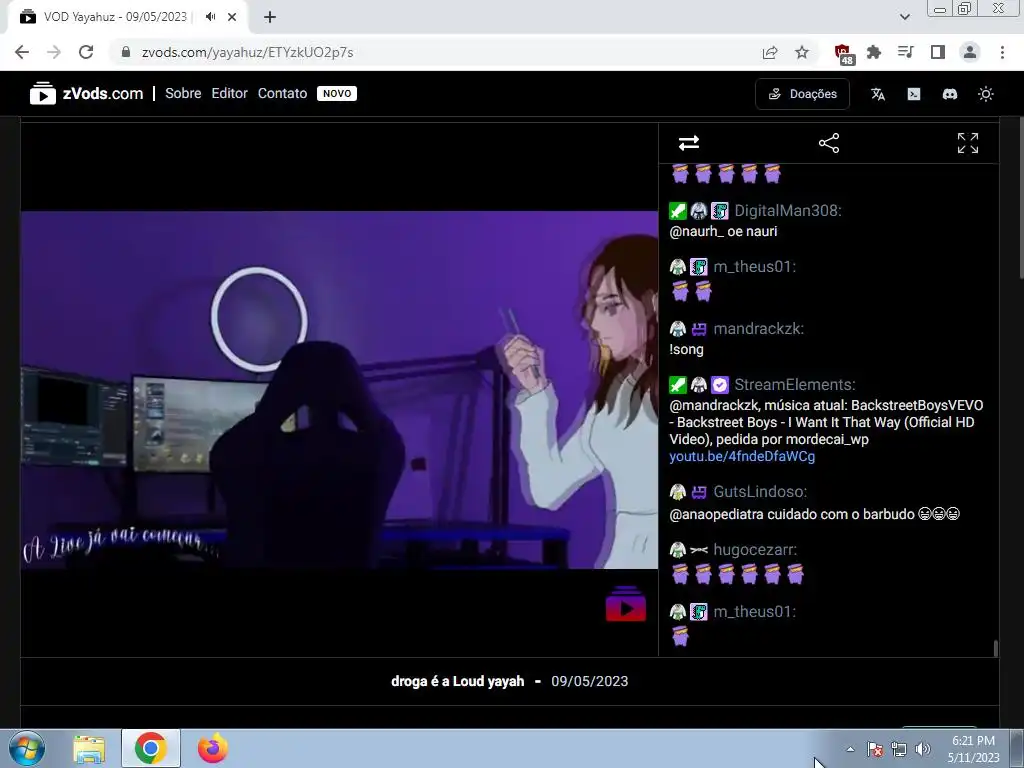1024x768 pixels.
Task: Expand chat to fullscreen icon
Action: [x=968, y=143]
